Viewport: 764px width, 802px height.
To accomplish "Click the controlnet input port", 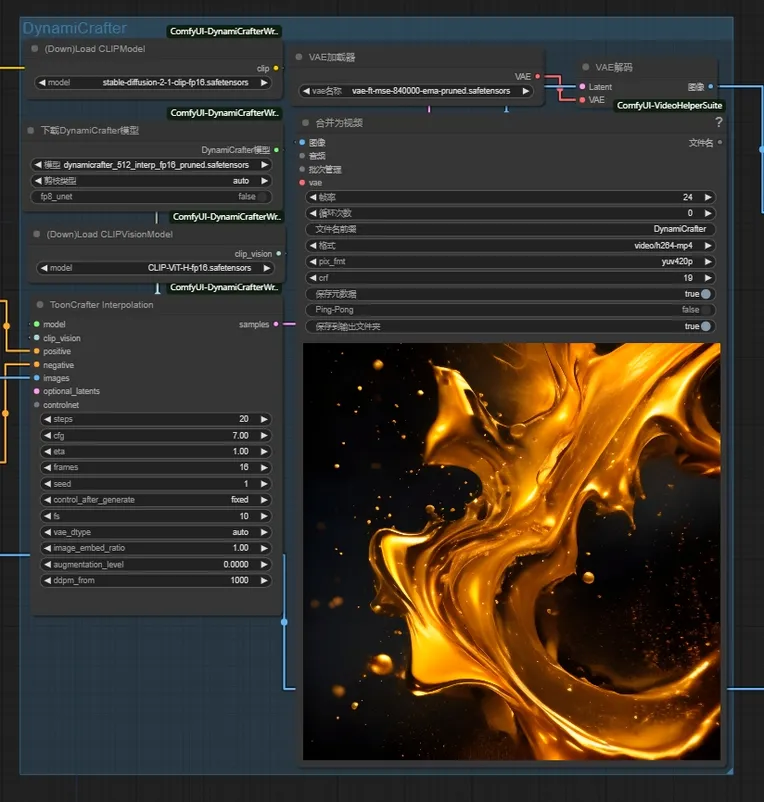I will 37,405.
